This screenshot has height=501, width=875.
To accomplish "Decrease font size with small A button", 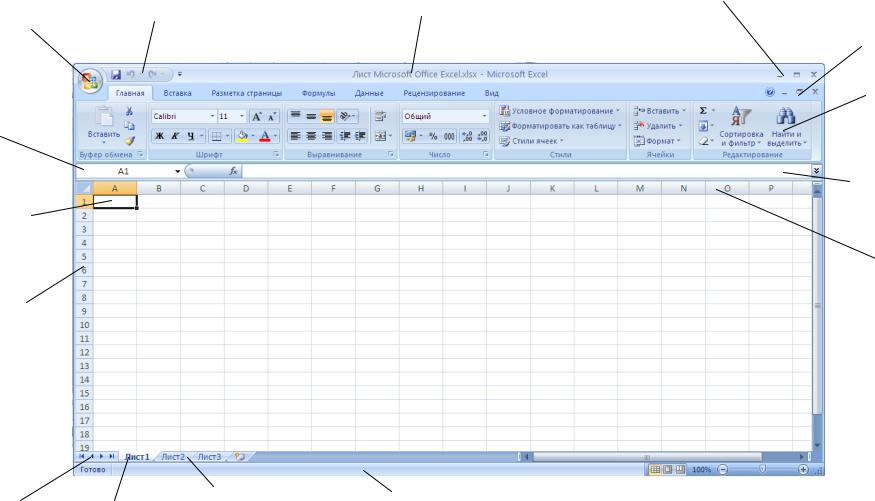I will pos(272,117).
